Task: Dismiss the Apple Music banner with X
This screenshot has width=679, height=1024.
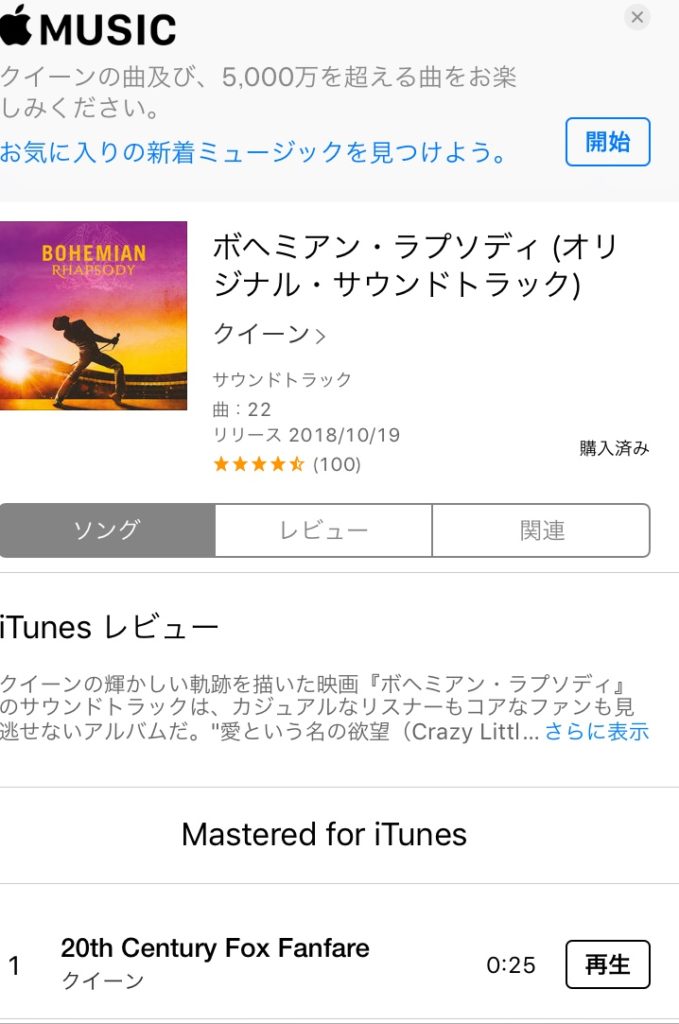Action: 637,17
